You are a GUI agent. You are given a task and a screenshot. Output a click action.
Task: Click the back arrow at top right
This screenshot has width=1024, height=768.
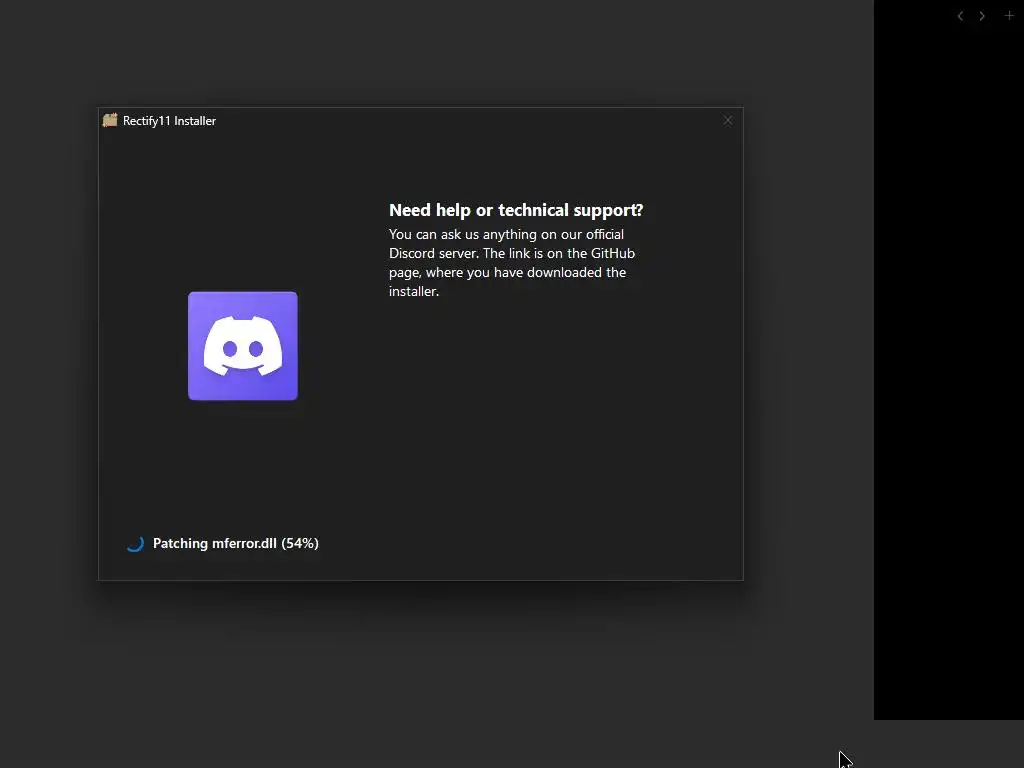pyautogui.click(x=960, y=16)
